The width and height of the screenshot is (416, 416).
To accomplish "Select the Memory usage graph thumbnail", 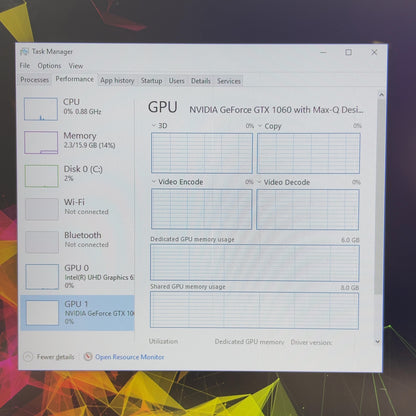I will click(x=41, y=142).
